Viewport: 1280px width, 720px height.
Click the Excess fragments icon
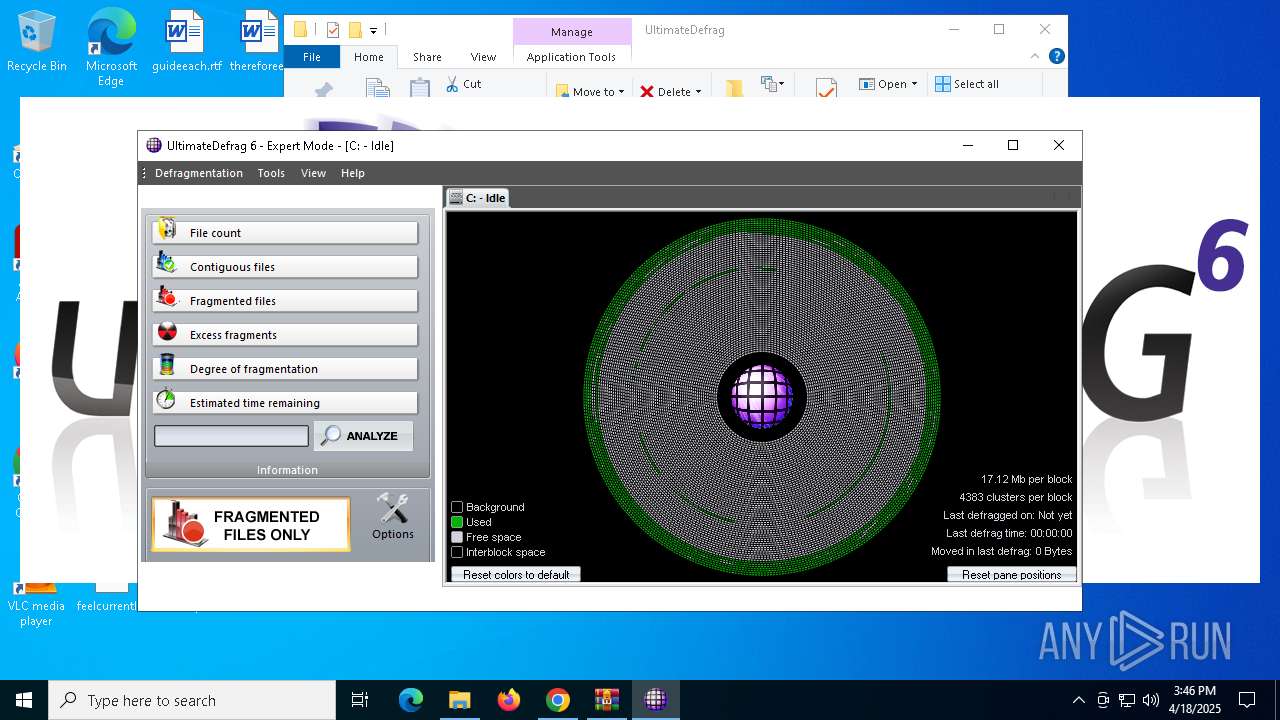coord(167,333)
